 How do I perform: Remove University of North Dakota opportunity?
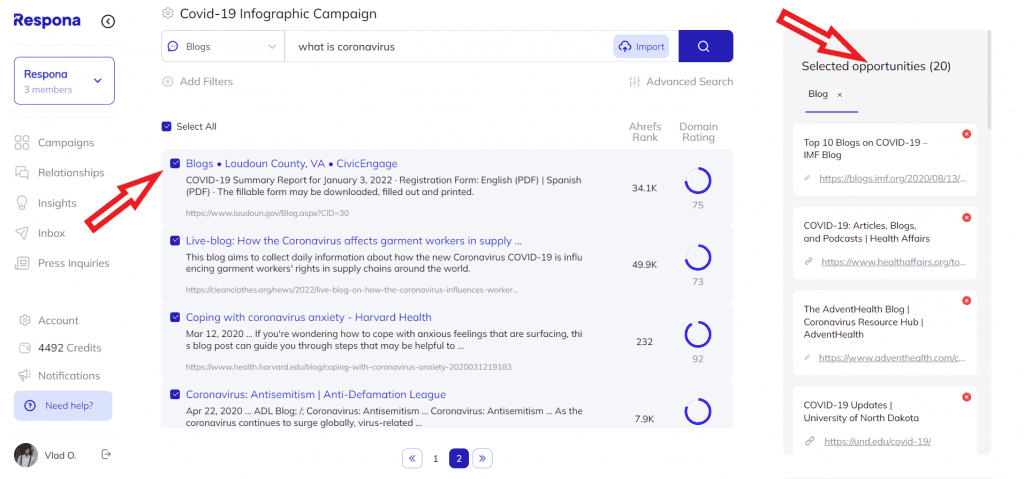(x=967, y=397)
